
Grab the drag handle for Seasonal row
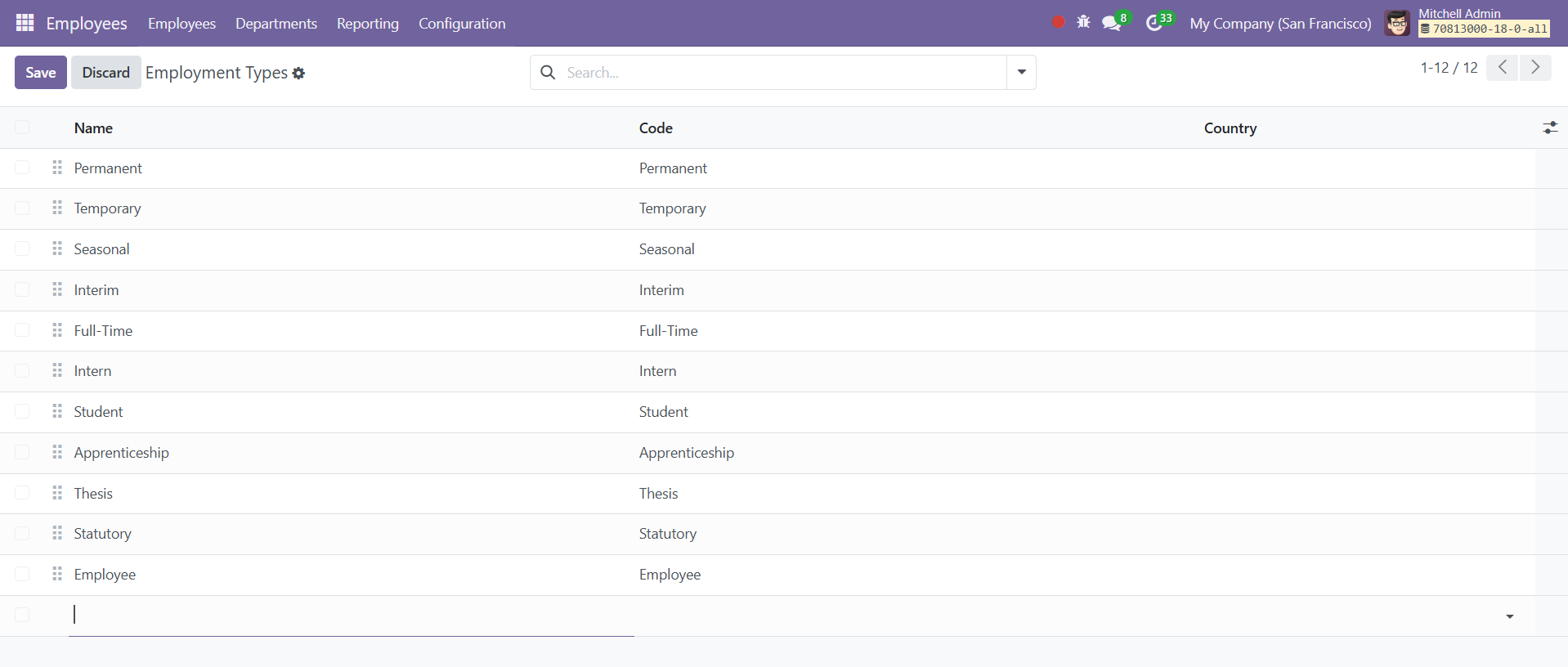(57, 248)
